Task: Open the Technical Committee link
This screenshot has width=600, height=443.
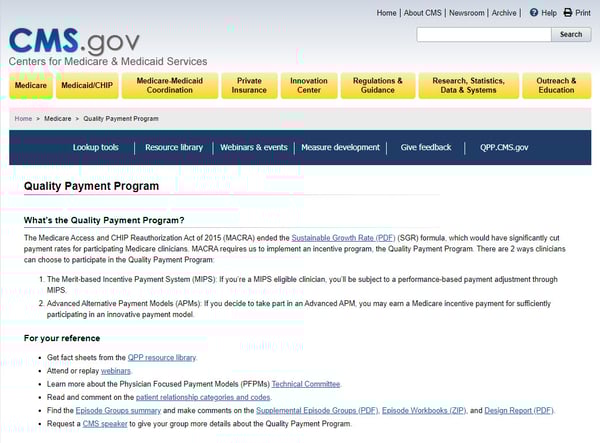Action: (306, 384)
